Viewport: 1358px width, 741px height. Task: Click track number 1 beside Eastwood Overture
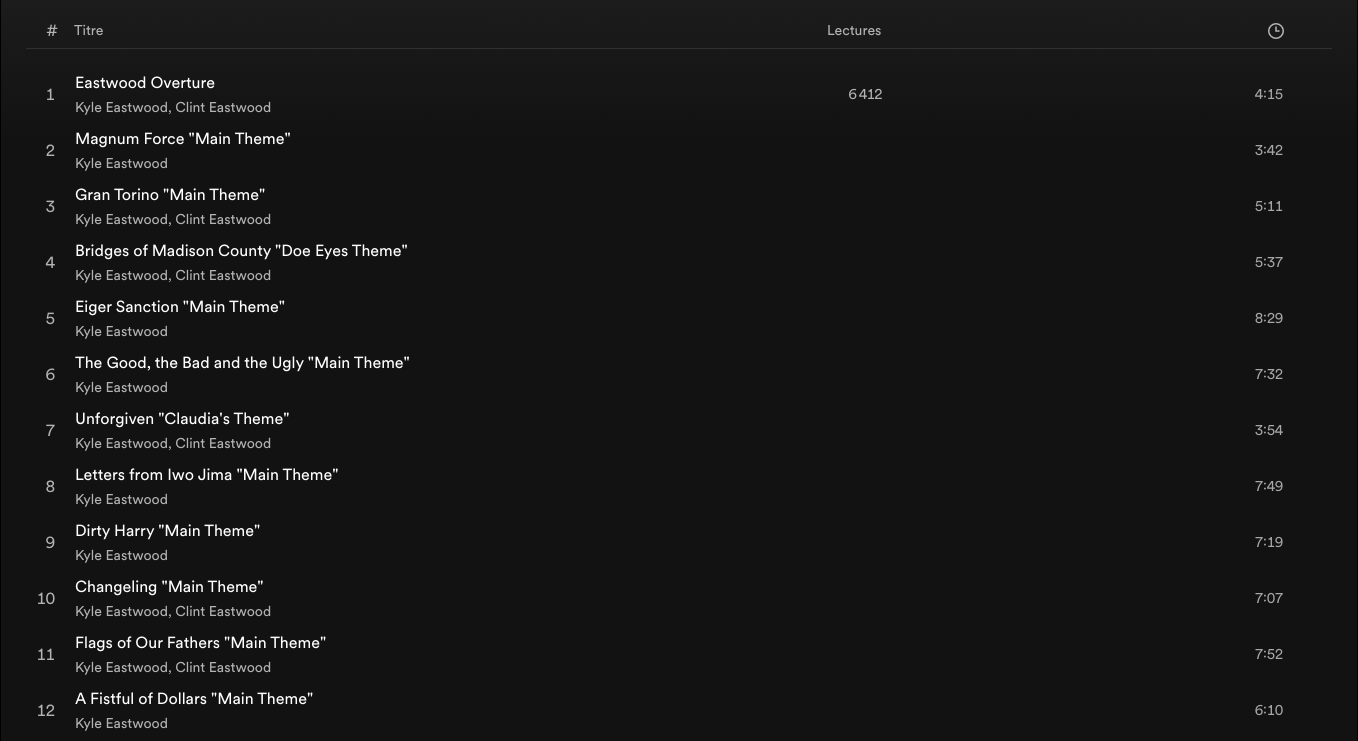point(50,94)
